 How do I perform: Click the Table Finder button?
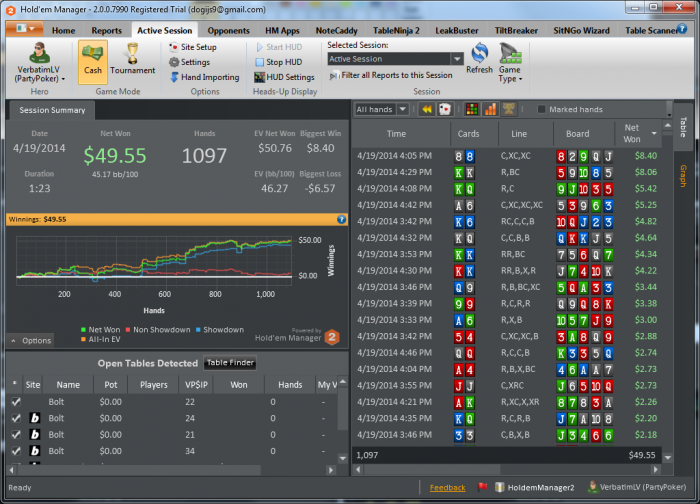pyautogui.click(x=230, y=363)
